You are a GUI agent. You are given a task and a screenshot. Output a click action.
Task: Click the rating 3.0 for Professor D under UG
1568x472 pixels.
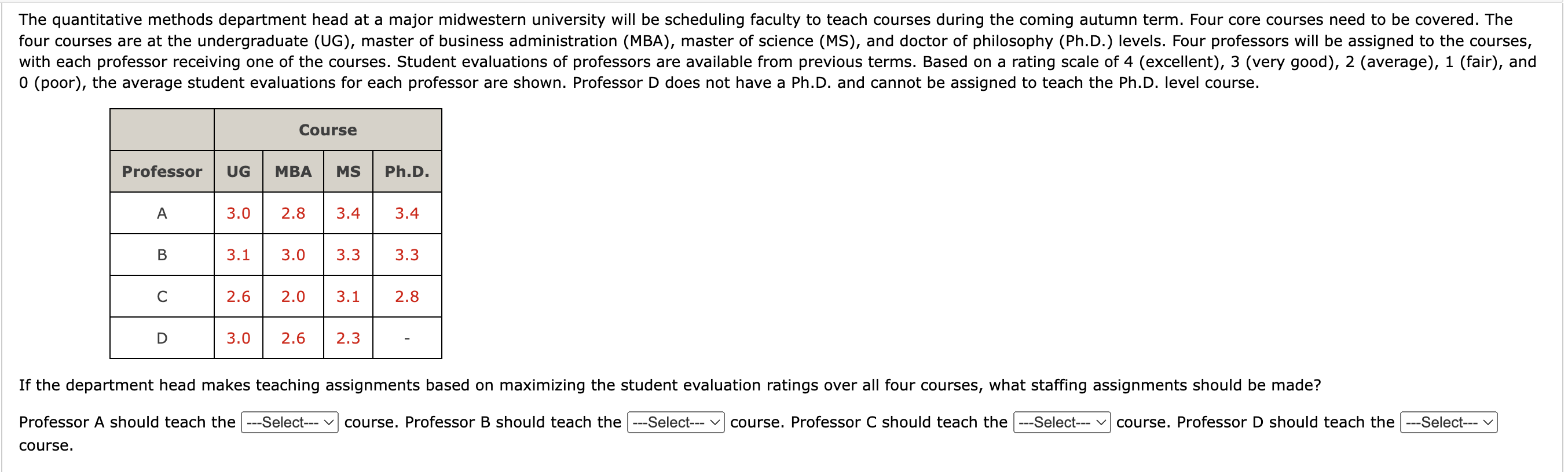(x=238, y=338)
